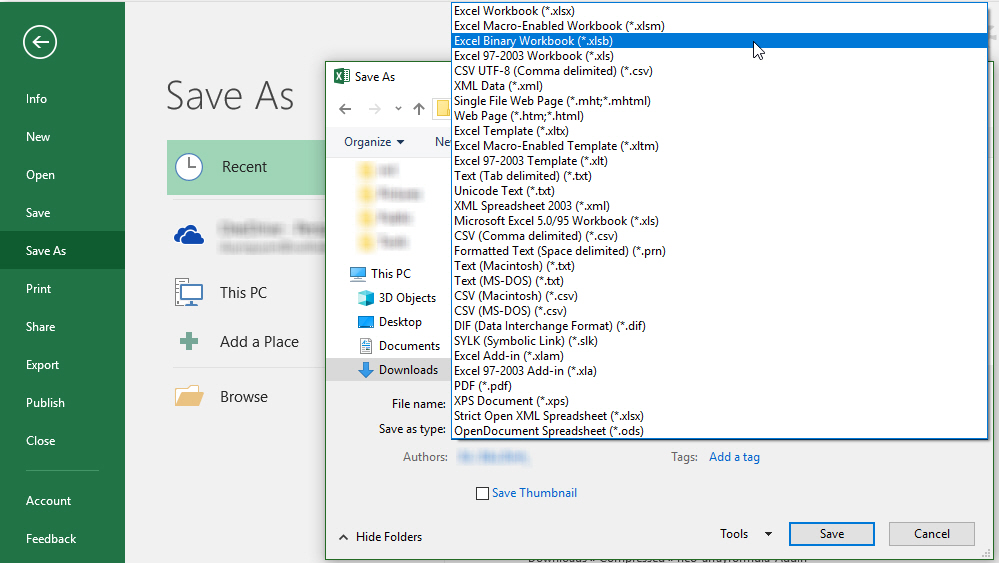
Task: Open Feedback in backstage sidebar
Action: 62,539
